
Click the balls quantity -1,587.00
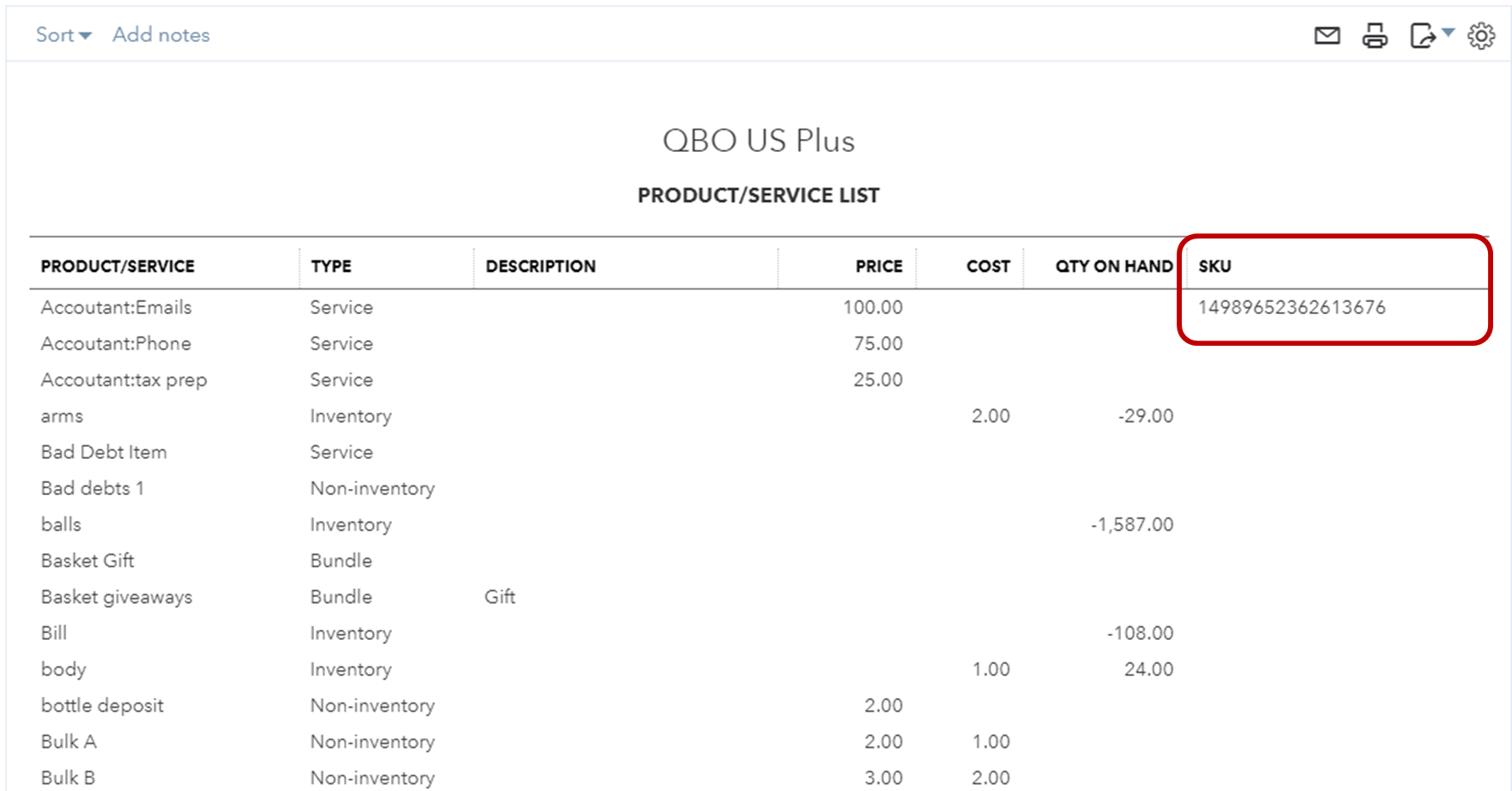tap(1132, 524)
